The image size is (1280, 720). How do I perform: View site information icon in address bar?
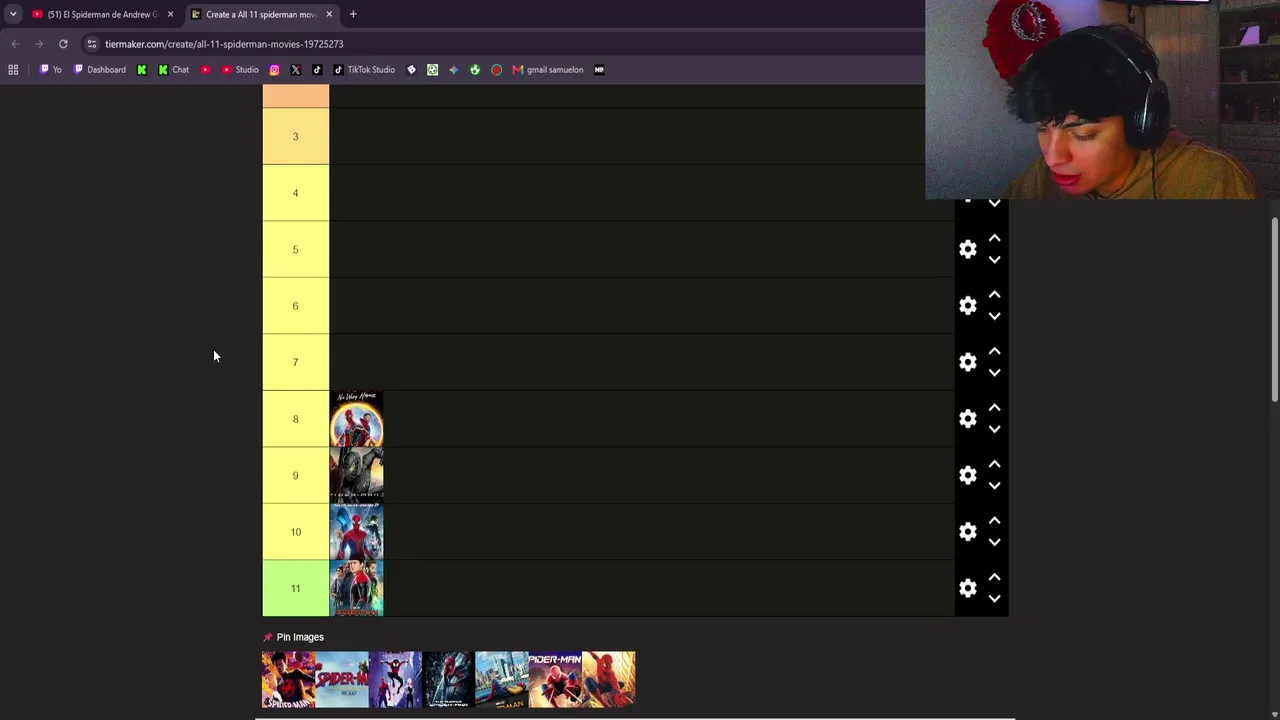pyautogui.click(x=91, y=44)
